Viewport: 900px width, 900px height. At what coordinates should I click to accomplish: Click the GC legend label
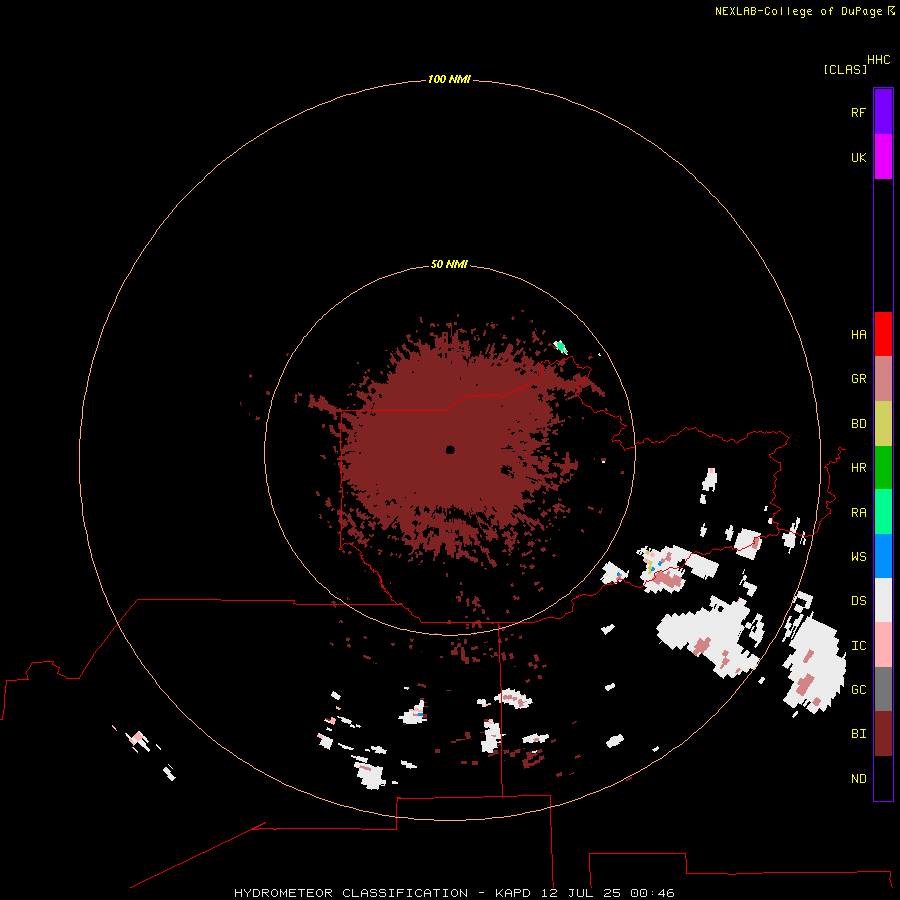pos(858,689)
